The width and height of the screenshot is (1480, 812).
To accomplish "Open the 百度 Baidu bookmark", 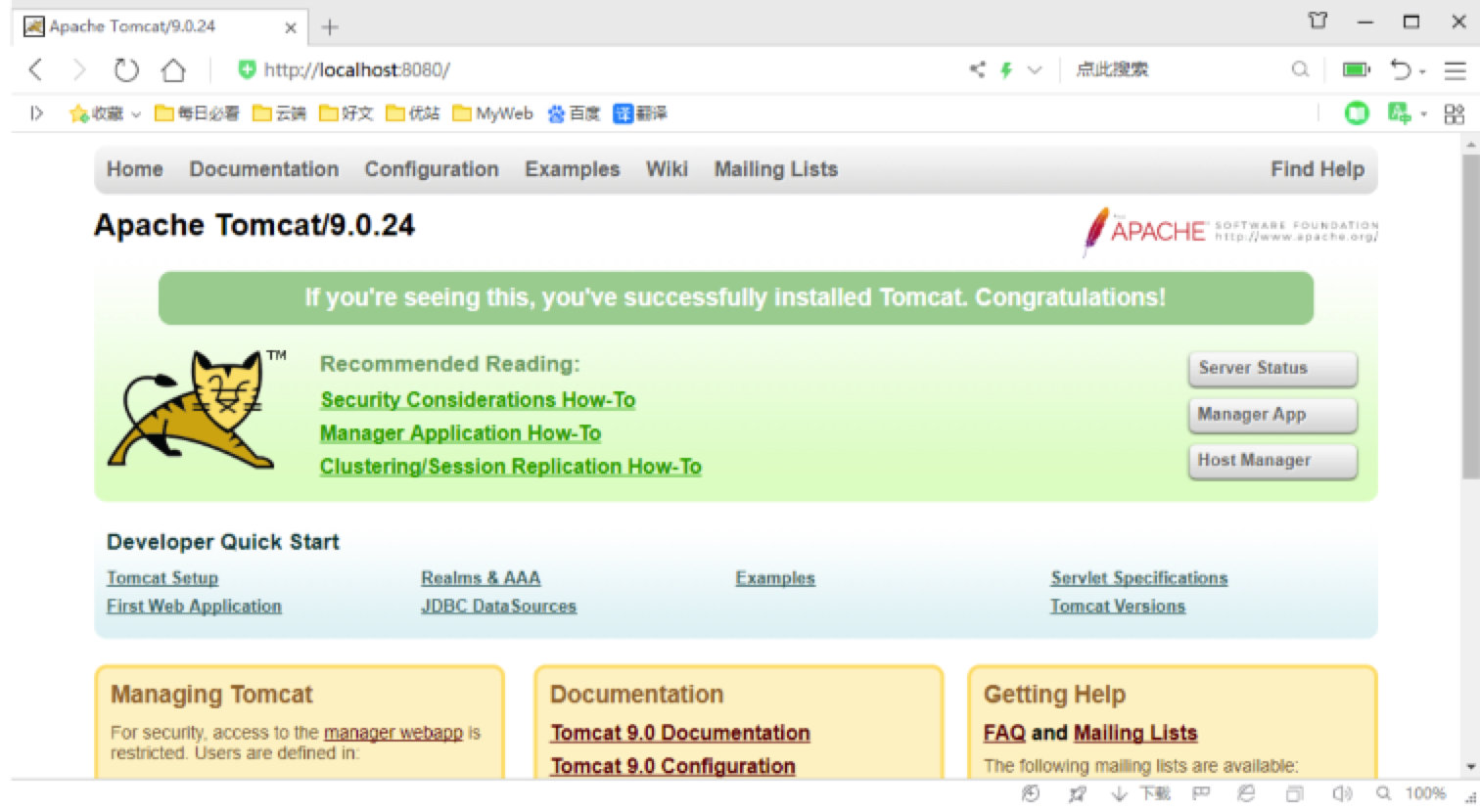I will click(574, 113).
